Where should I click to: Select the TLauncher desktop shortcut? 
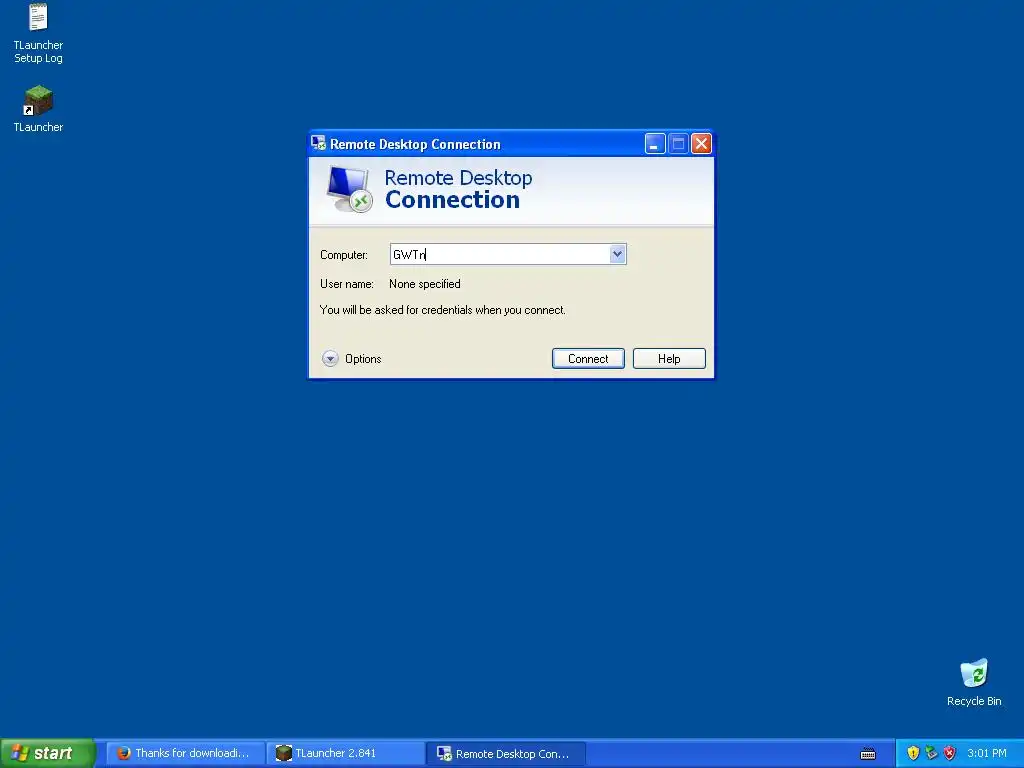click(38, 108)
